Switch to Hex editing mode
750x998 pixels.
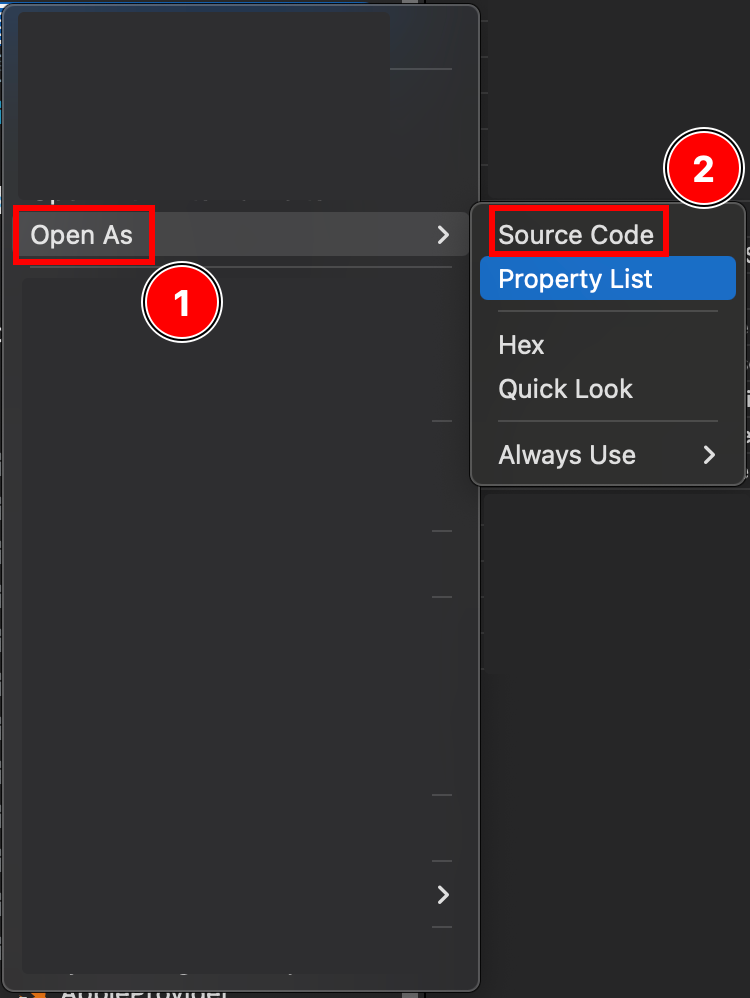521,344
